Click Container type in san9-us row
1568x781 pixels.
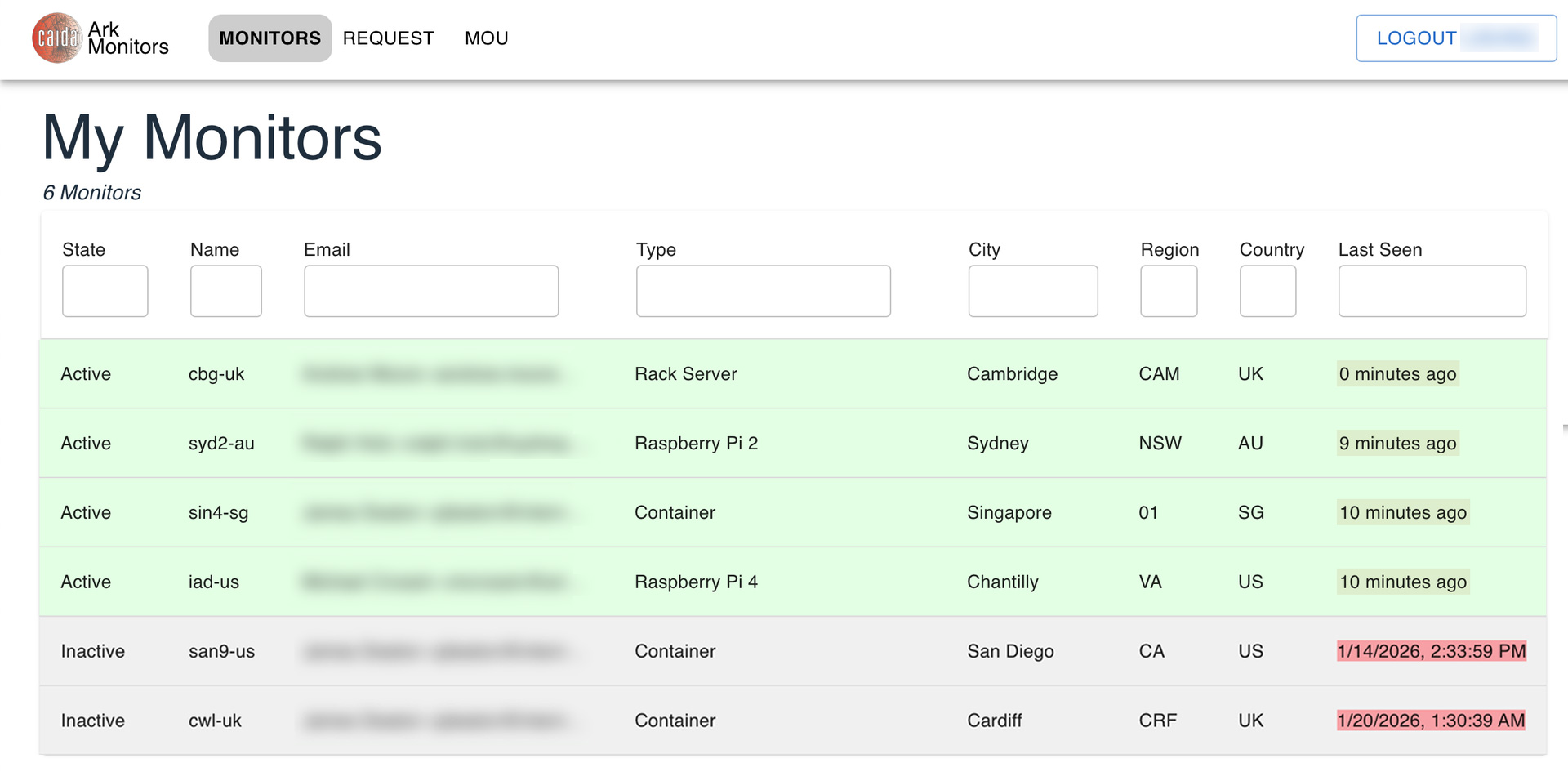coord(675,652)
